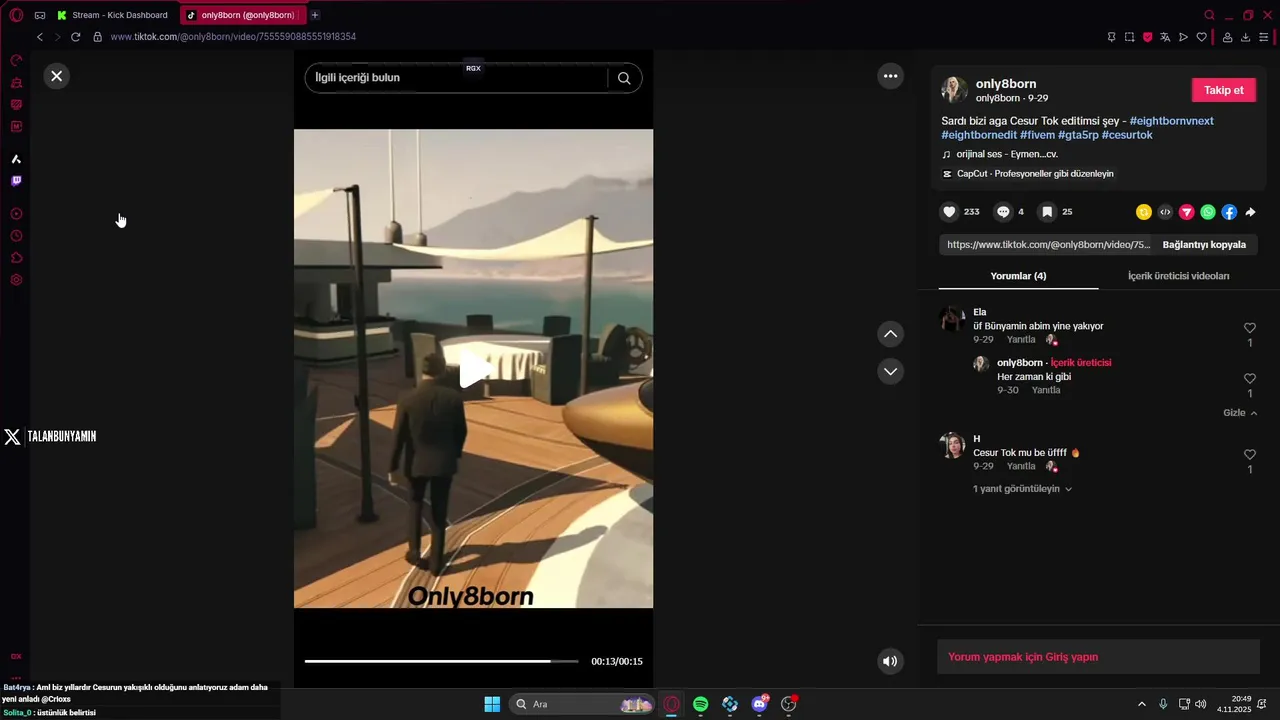Close the TikTok video viewer
Screen dimensions: 1280x720
point(57,76)
